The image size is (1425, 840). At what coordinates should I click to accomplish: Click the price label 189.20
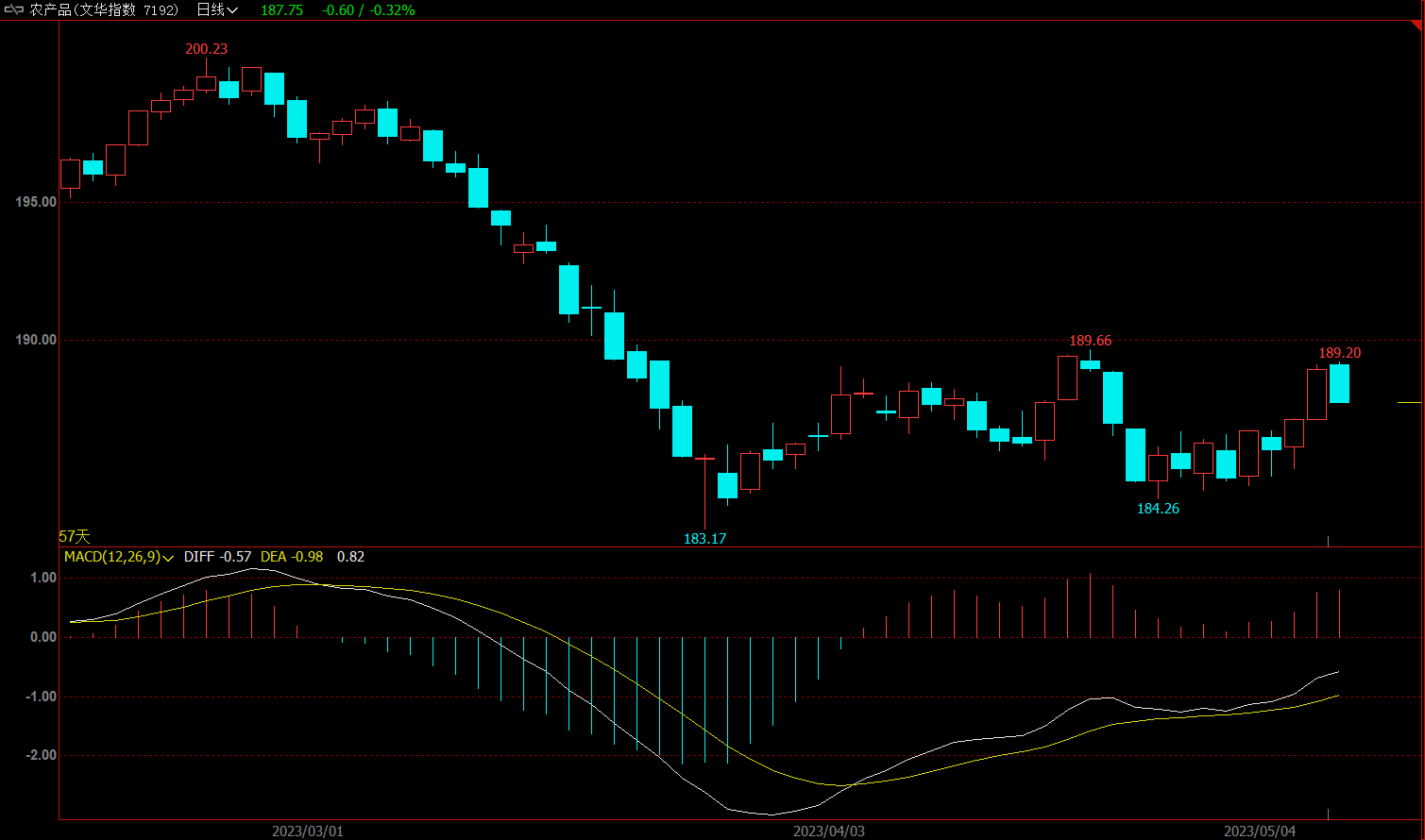(x=1339, y=353)
